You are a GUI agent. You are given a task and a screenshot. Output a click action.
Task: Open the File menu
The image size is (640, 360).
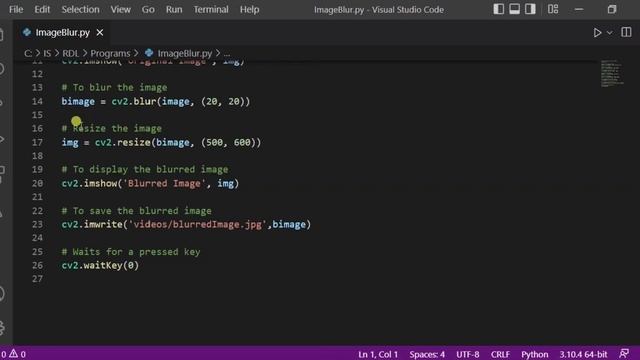tap(16, 9)
